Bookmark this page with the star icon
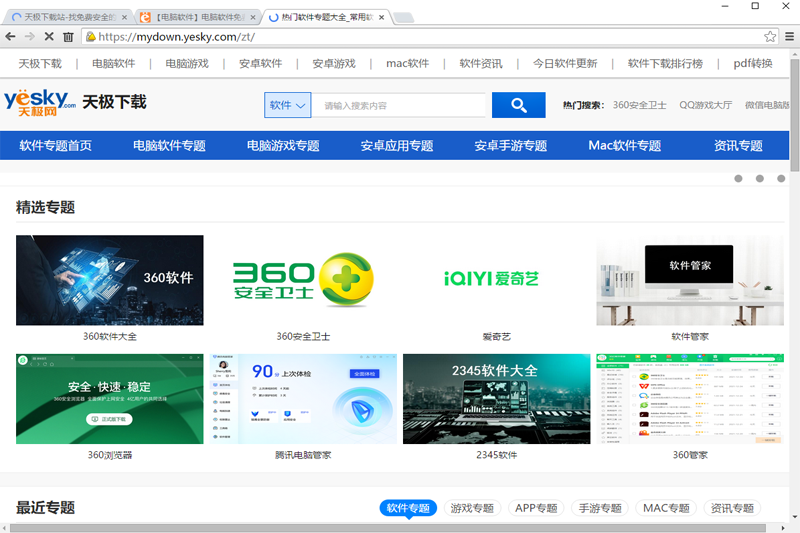Viewport: 800px width, 533px height. click(x=770, y=37)
